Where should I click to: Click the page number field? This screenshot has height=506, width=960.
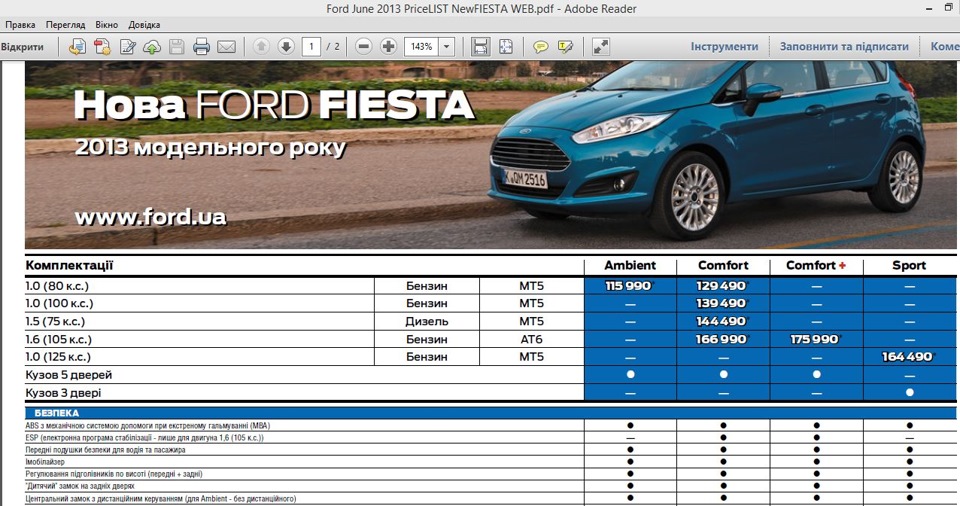pos(311,47)
